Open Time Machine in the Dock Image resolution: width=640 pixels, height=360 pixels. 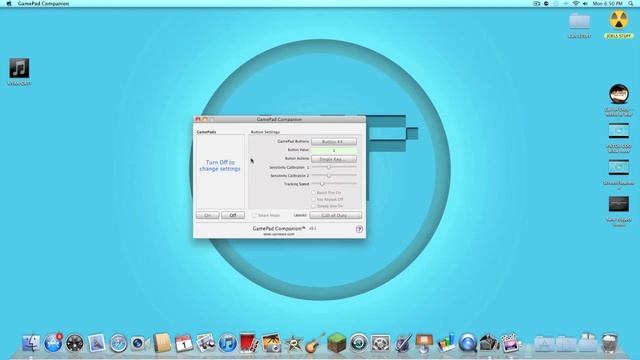click(x=359, y=343)
